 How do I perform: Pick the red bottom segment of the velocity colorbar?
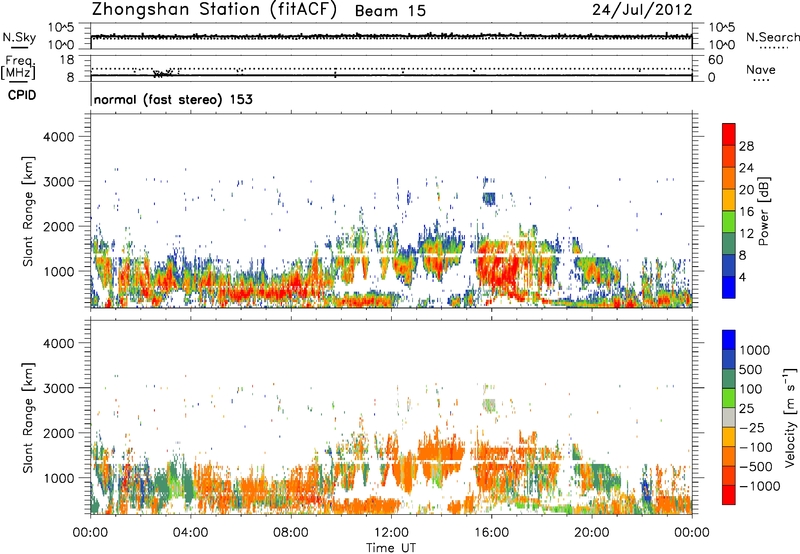tap(729, 495)
